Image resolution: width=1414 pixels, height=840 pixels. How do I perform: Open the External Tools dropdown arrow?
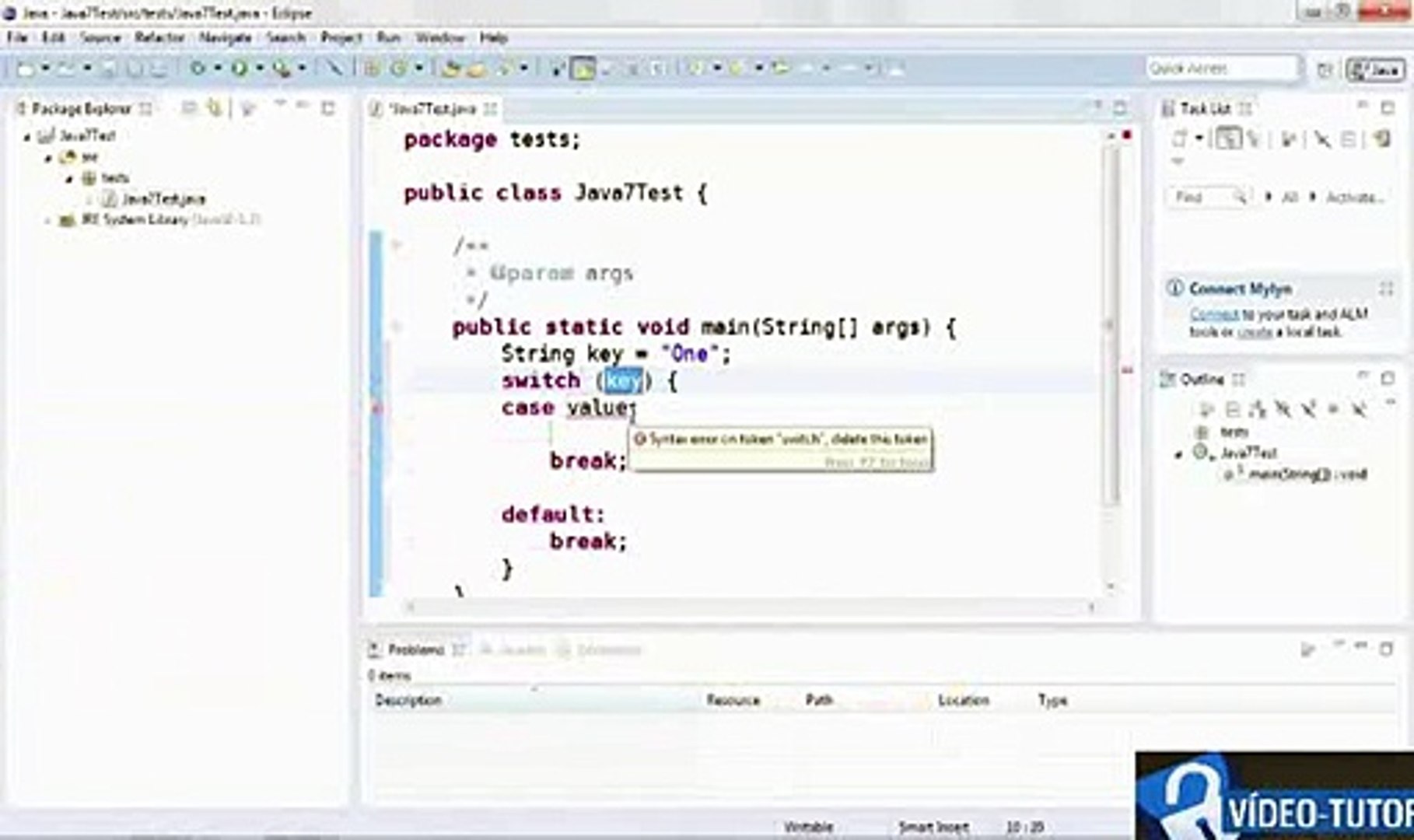(302, 69)
